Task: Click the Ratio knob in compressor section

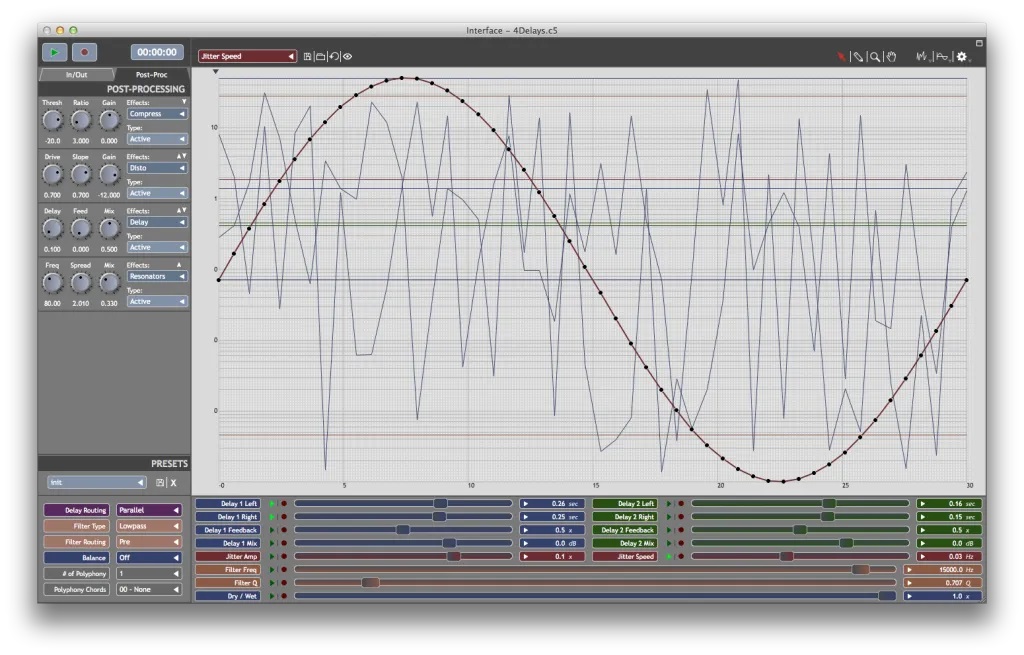Action: point(80,121)
